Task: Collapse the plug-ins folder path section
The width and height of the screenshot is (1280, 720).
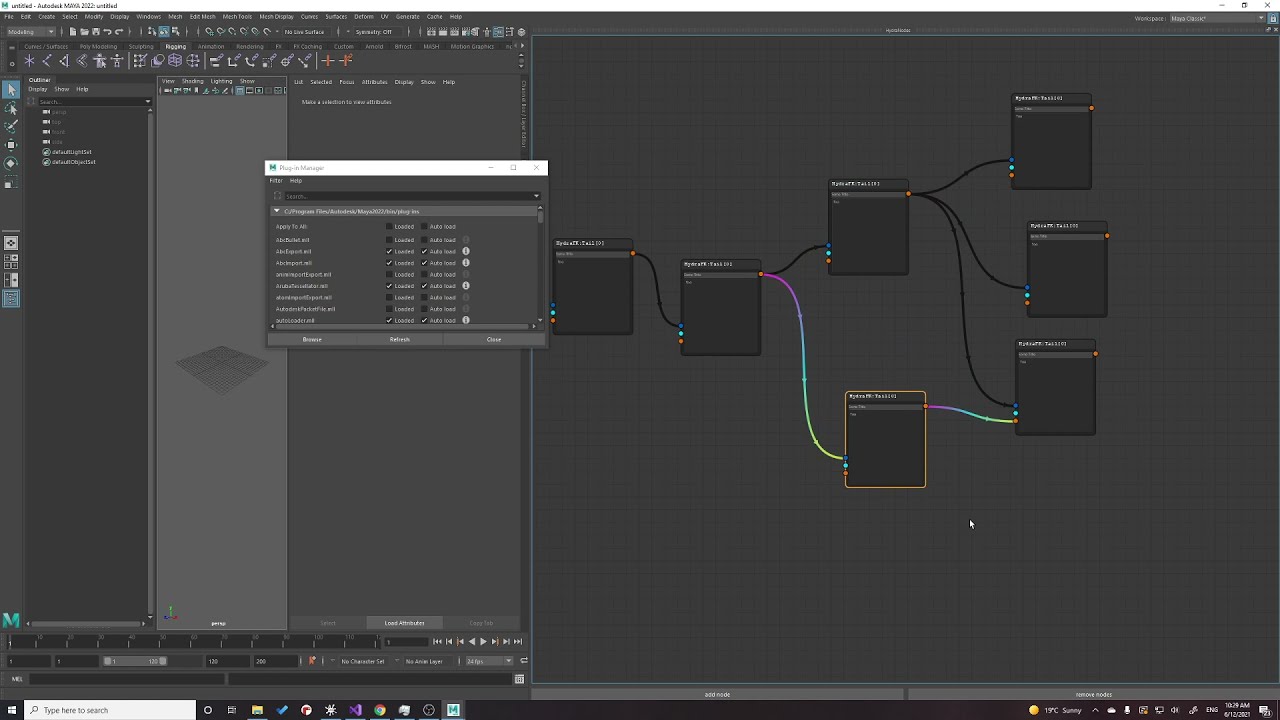Action: pyautogui.click(x=277, y=211)
